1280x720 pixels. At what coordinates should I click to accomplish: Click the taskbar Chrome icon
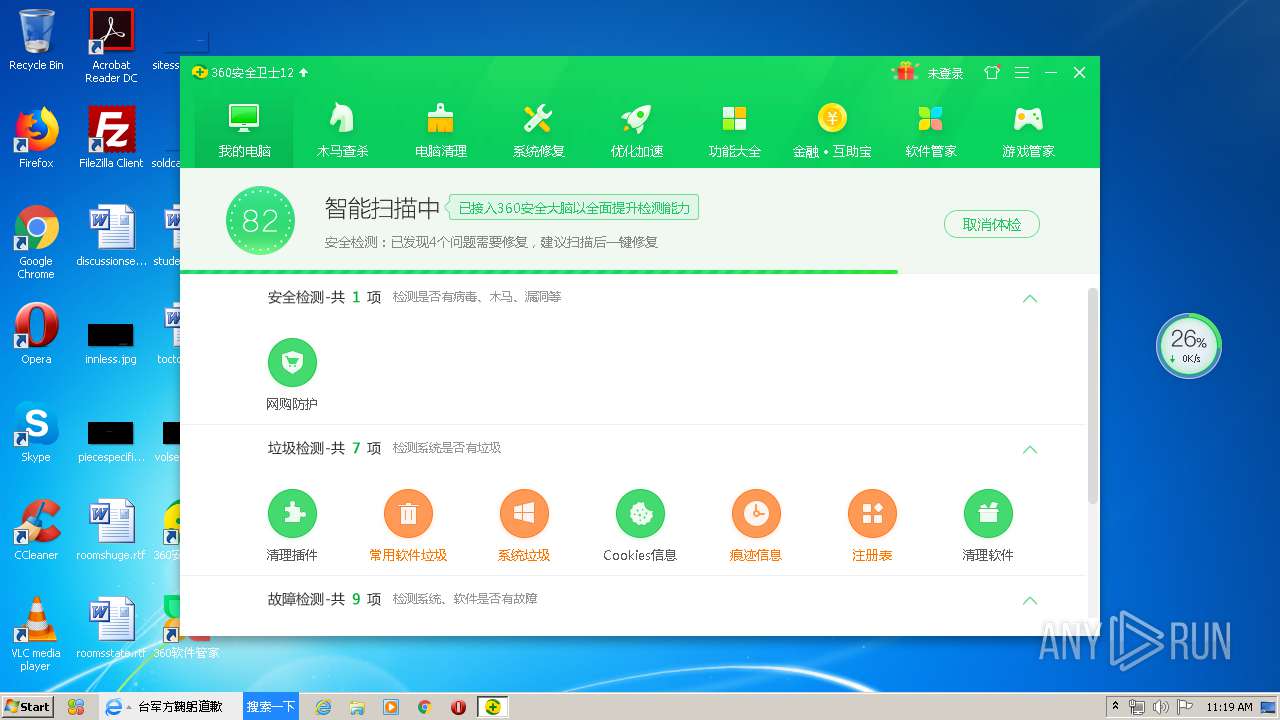tap(424, 707)
